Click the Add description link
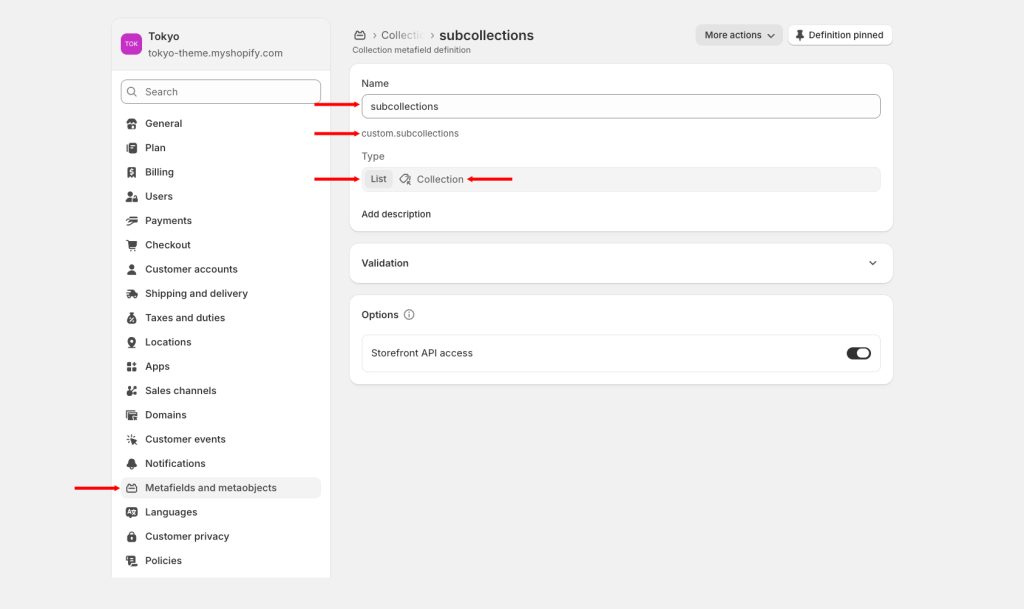Screen dimensions: 1024x609 [396, 214]
